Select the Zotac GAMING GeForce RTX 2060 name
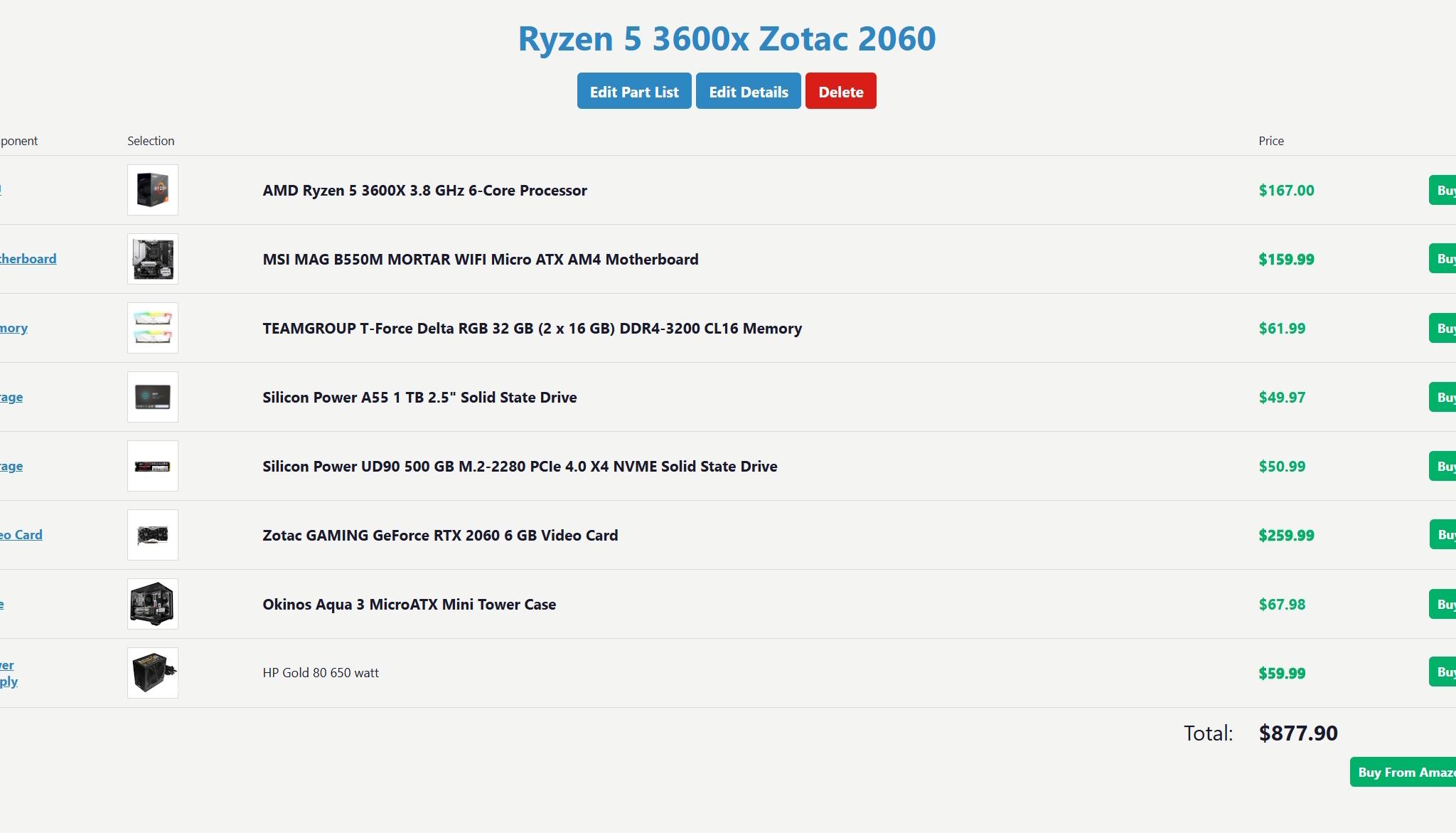Image resolution: width=1456 pixels, height=833 pixels. click(440, 536)
